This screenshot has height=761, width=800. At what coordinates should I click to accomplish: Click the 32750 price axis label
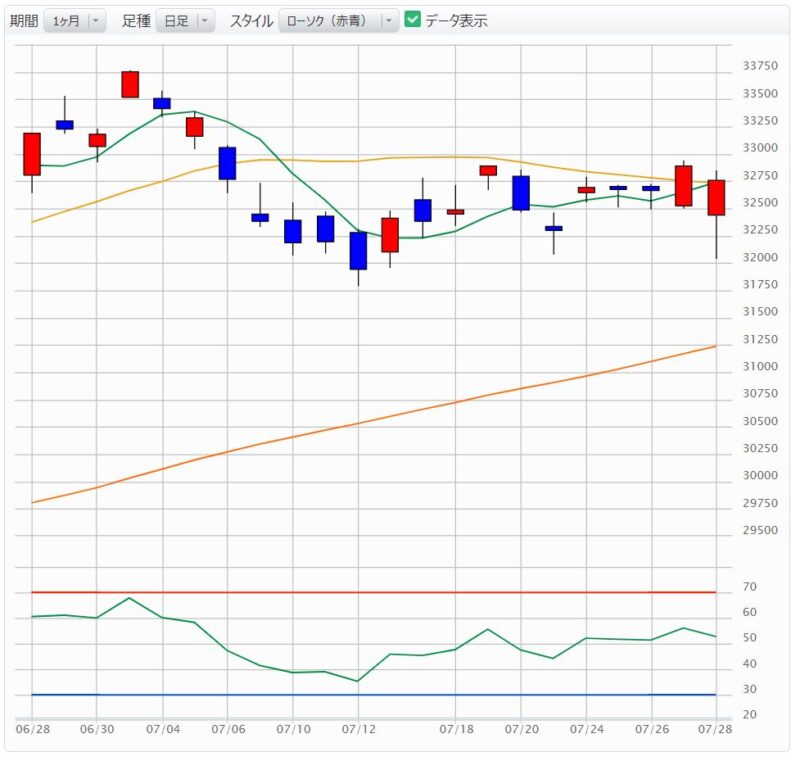click(760, 175)
